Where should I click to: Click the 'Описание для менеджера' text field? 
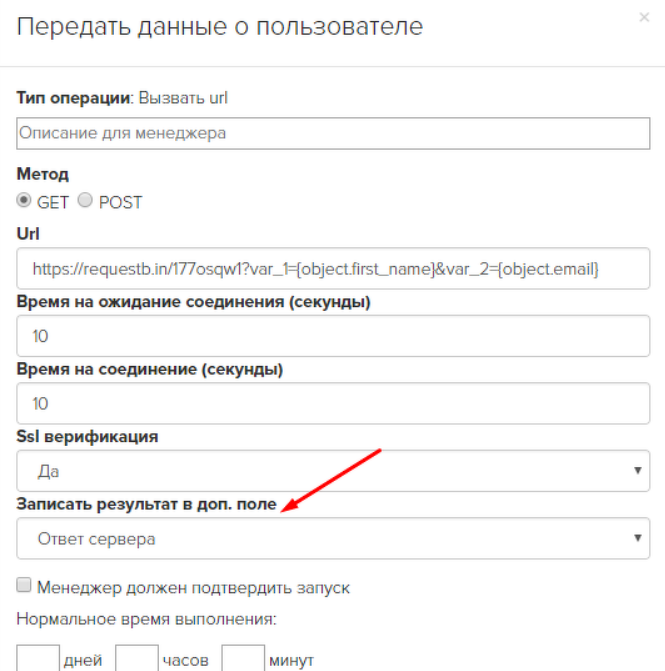[333, 134]
